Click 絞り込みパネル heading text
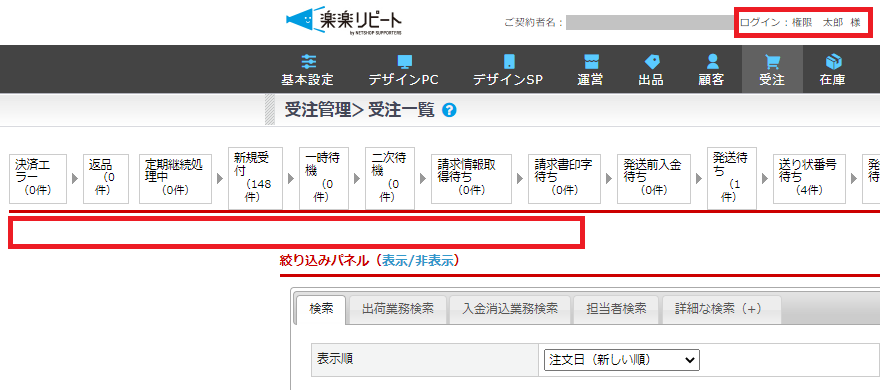 [x=324, y=260]
